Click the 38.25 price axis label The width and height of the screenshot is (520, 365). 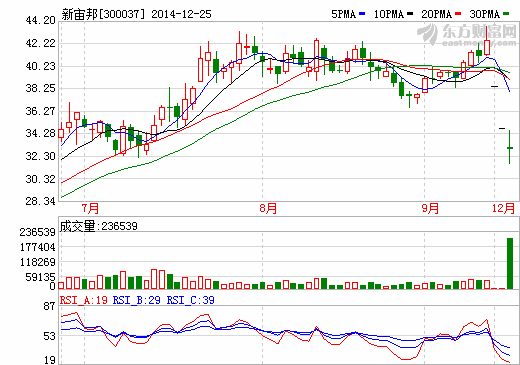(40, 88)
